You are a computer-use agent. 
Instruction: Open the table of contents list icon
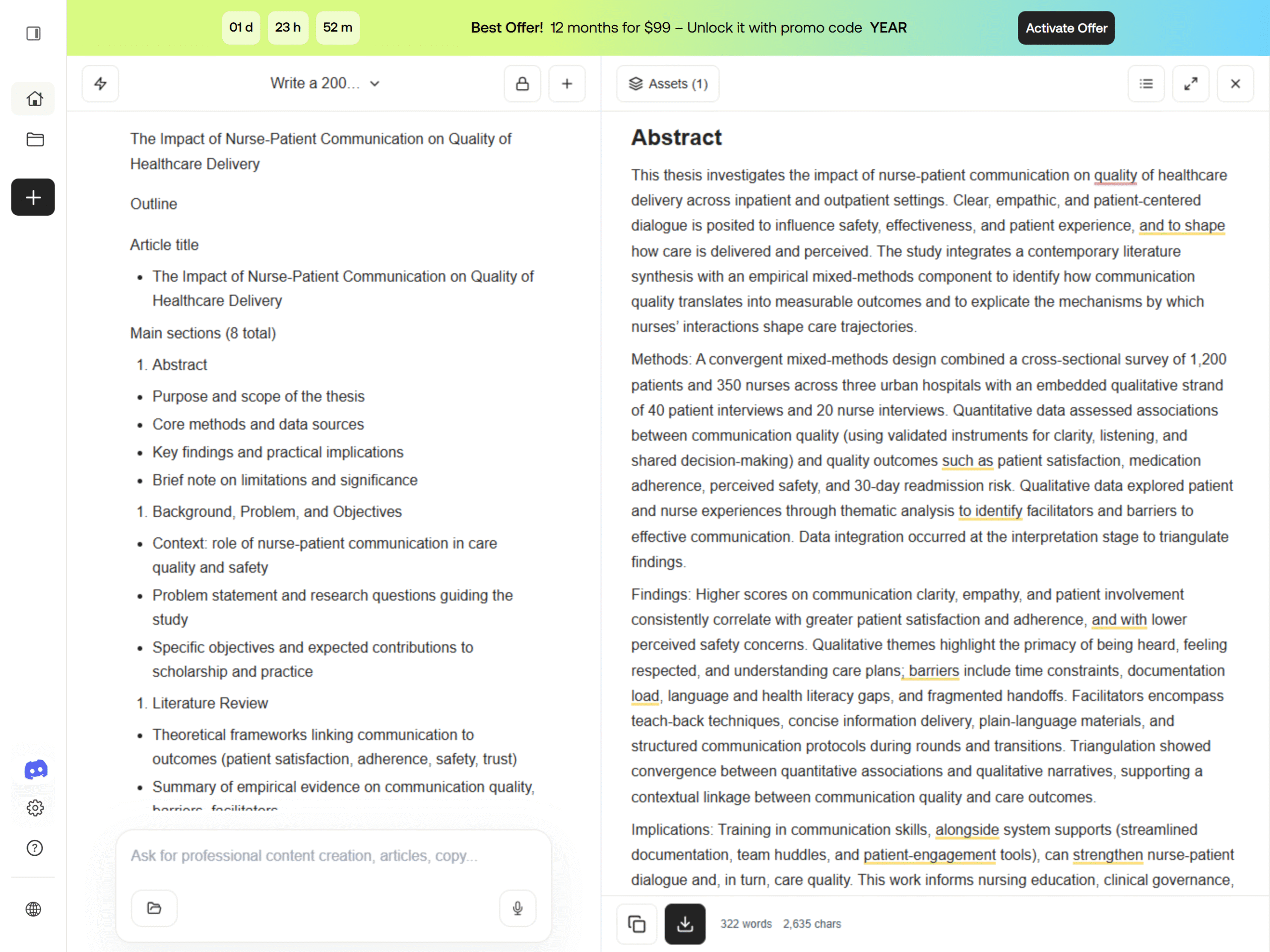[1146, 84]
